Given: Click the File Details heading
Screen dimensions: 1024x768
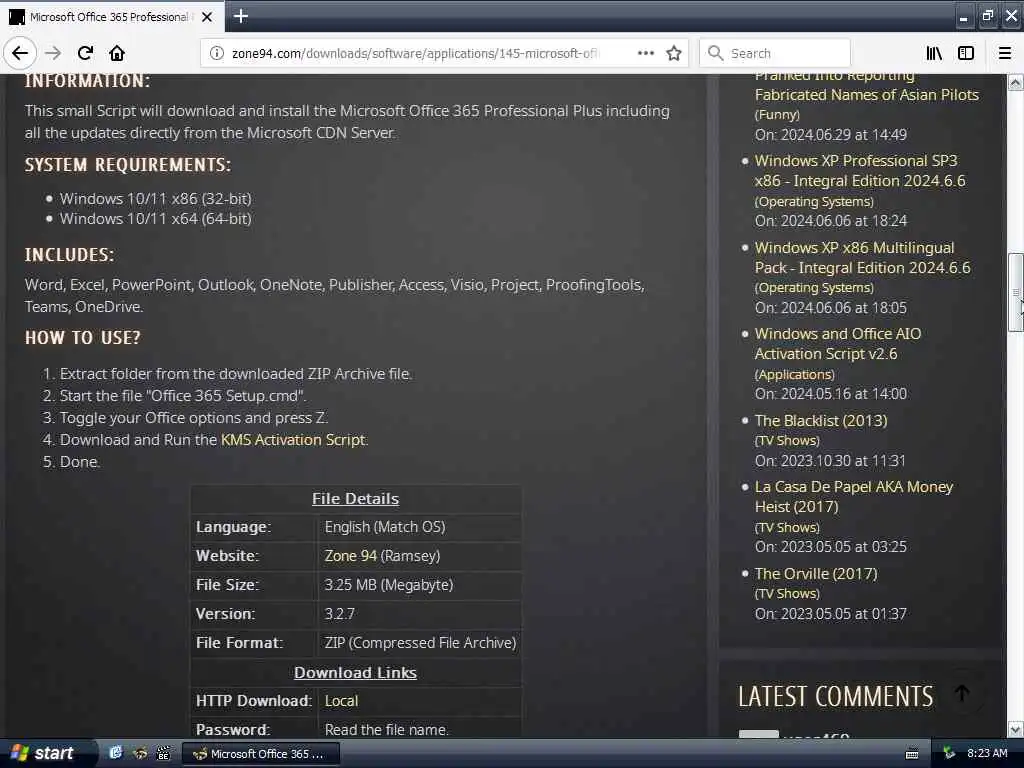Looking at the screenshot, I should click(355, 498).
